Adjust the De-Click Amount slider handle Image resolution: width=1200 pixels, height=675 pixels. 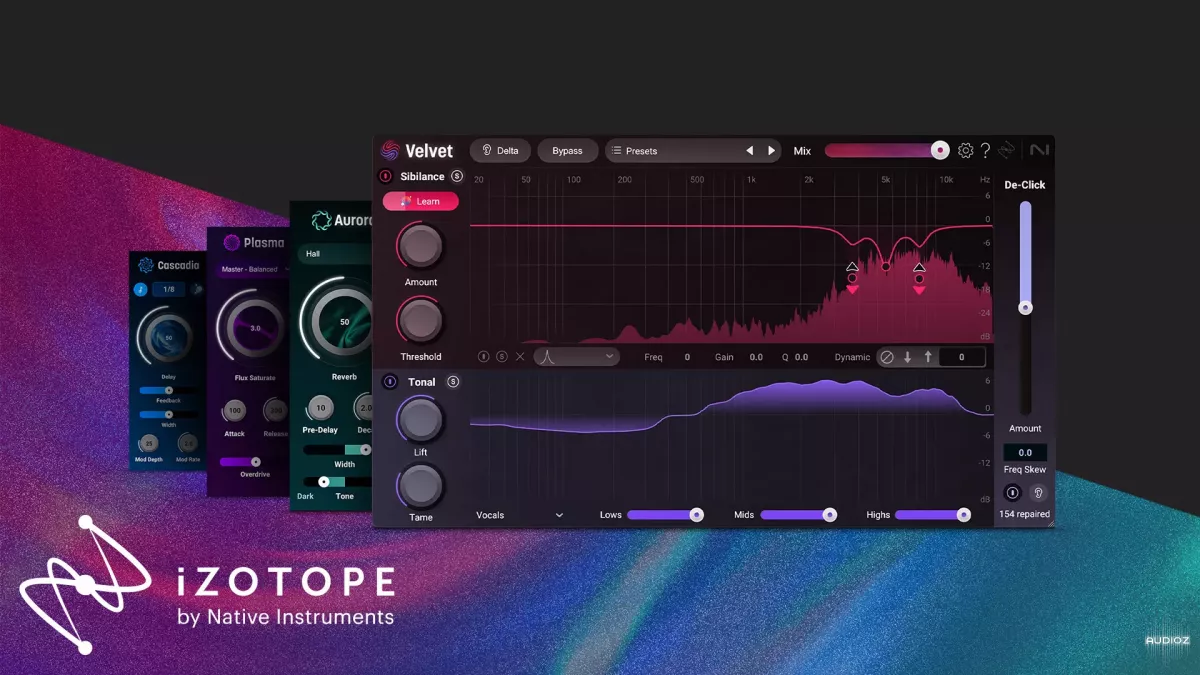(x=1025, y=308)
